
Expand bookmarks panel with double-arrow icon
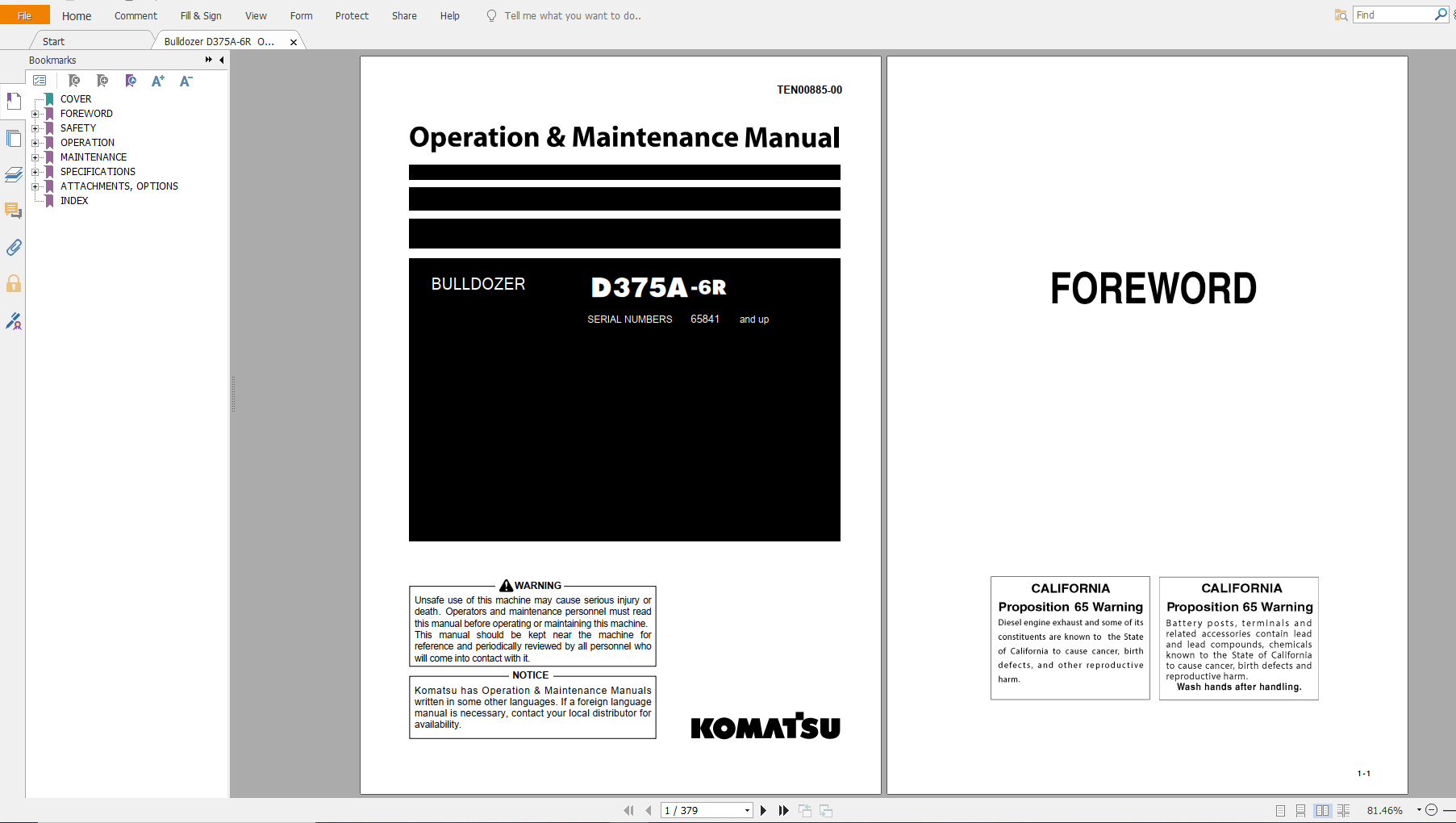point(208,60)
